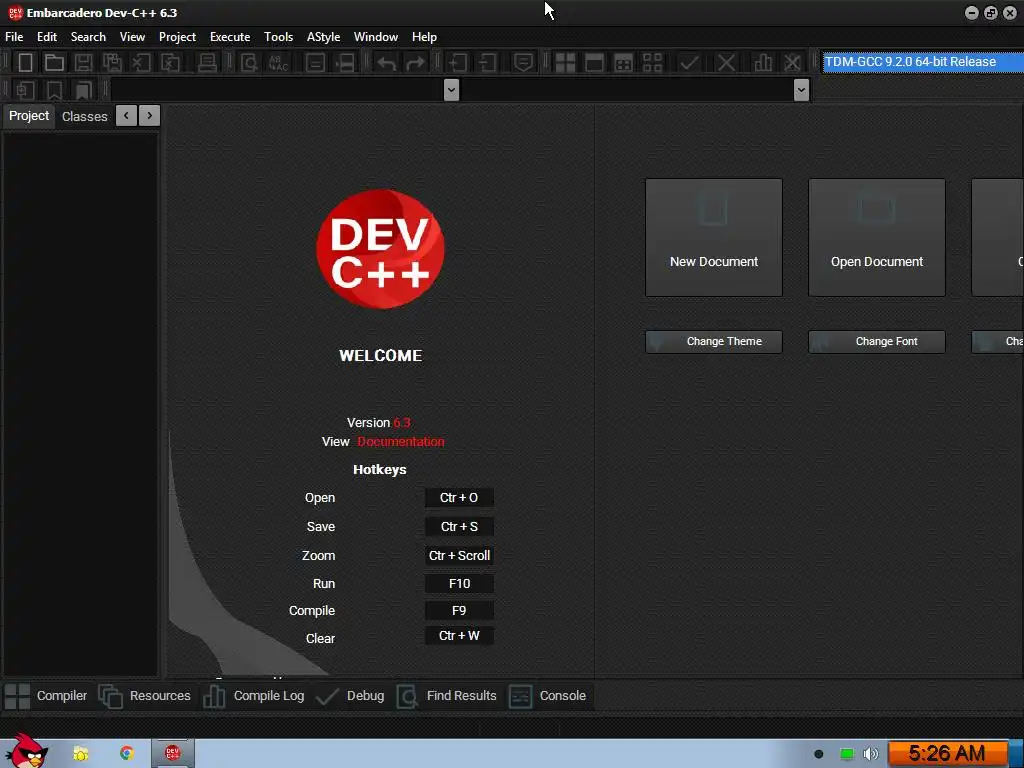The height and width of the screenshot is (768, 1024).
Task: Switch to the Classes tab
Action: 84,116
